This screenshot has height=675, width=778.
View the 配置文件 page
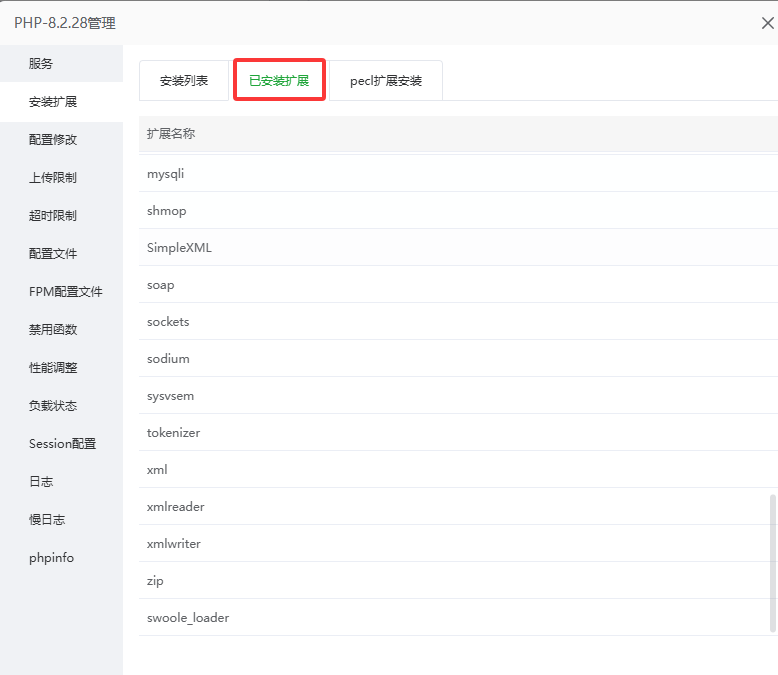coord(53,254)
